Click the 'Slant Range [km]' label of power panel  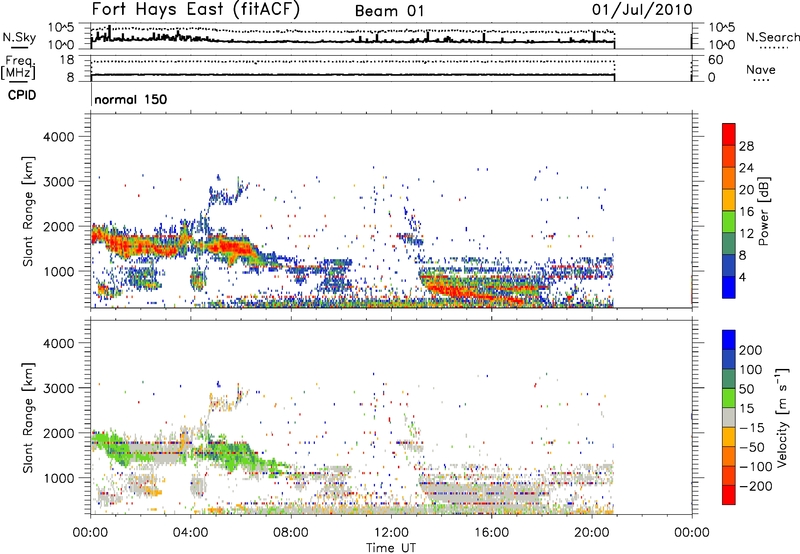[x=28, y=211]
